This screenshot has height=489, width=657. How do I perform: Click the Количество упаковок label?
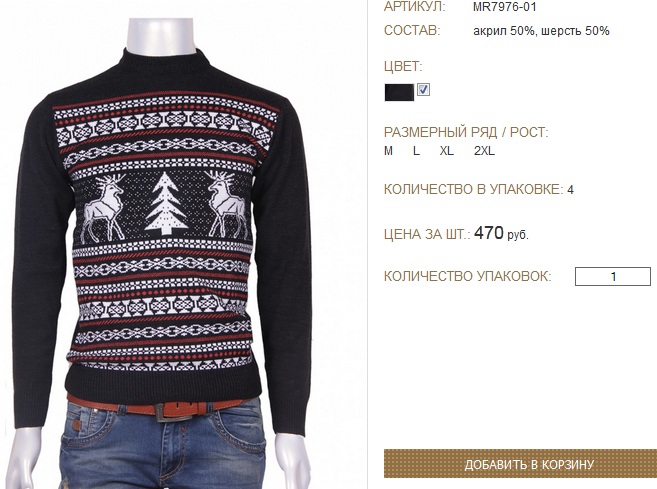click(x=468, y=277)
